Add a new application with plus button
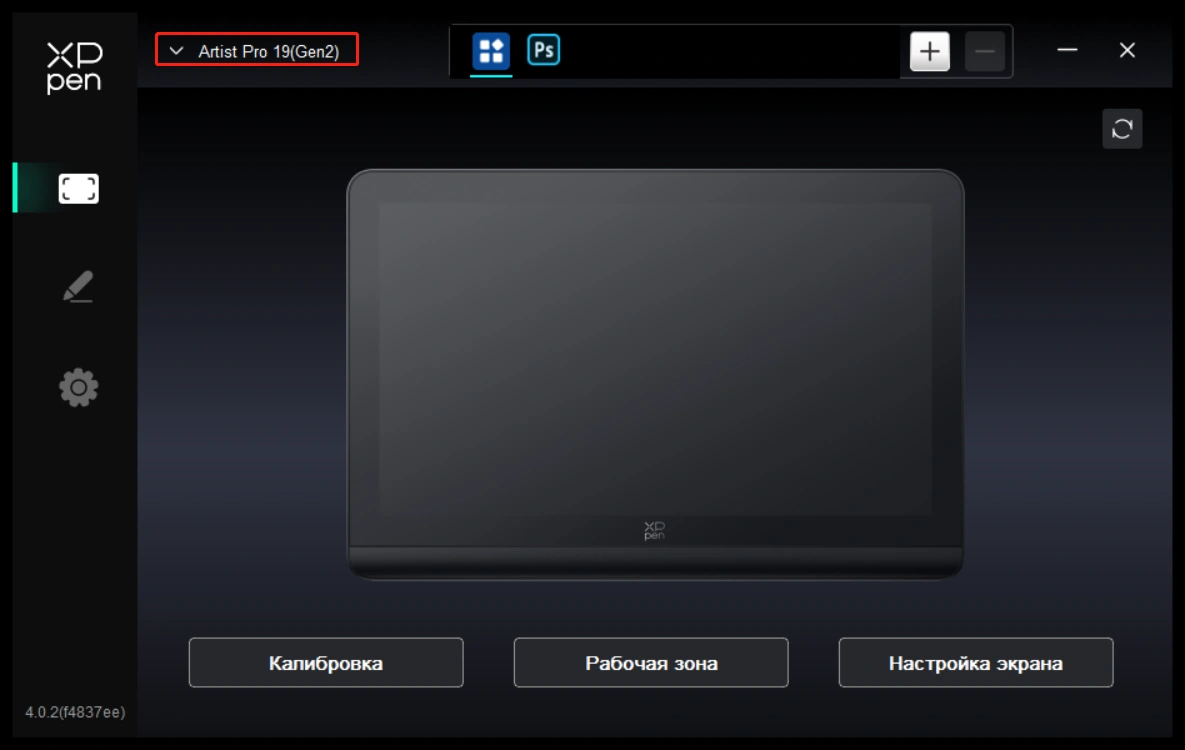The height and width of the screenshot is (750, 1185). click(929, 52)
